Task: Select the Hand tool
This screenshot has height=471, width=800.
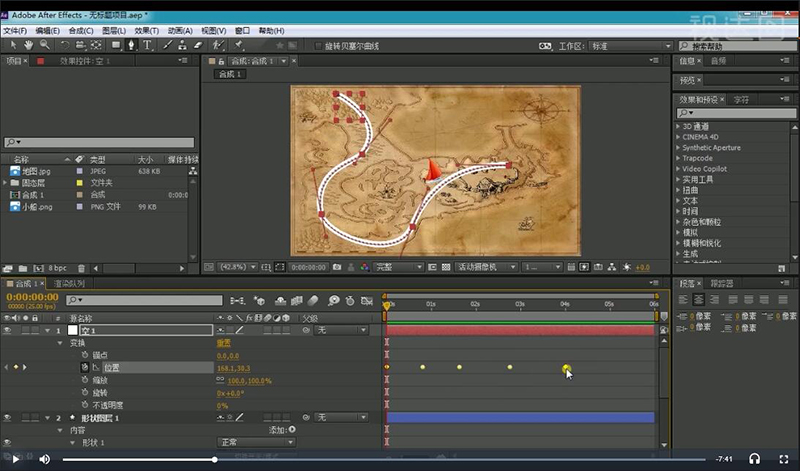Action: pos(28,45)
